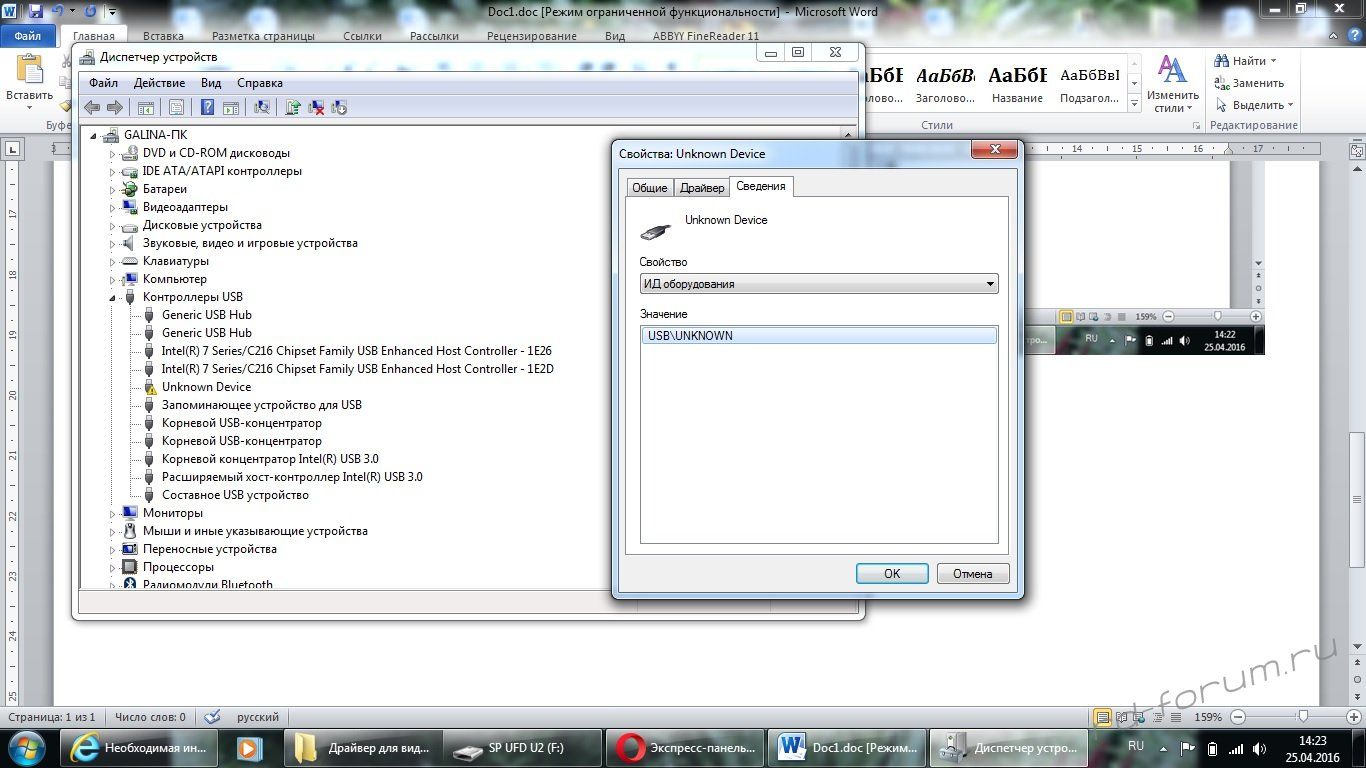
Task: Collapse the Контроллеры USB node
Action: point(113,297)
